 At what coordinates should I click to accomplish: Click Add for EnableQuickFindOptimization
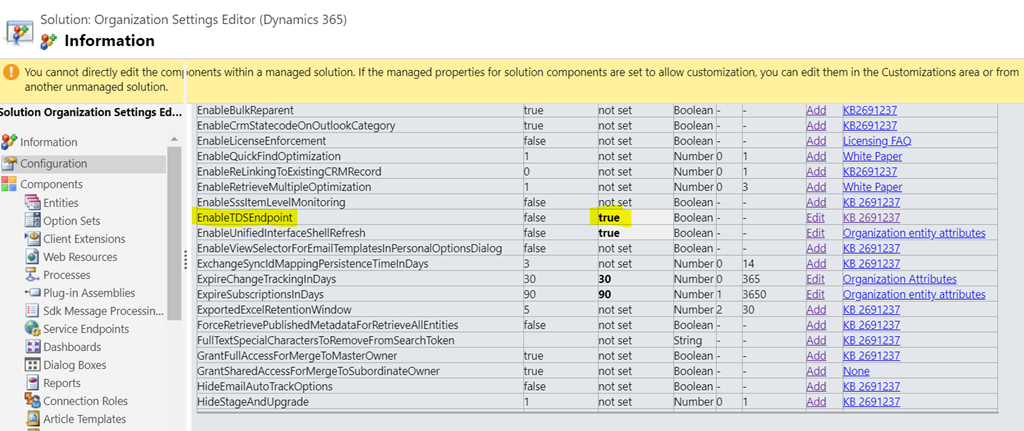816,156
